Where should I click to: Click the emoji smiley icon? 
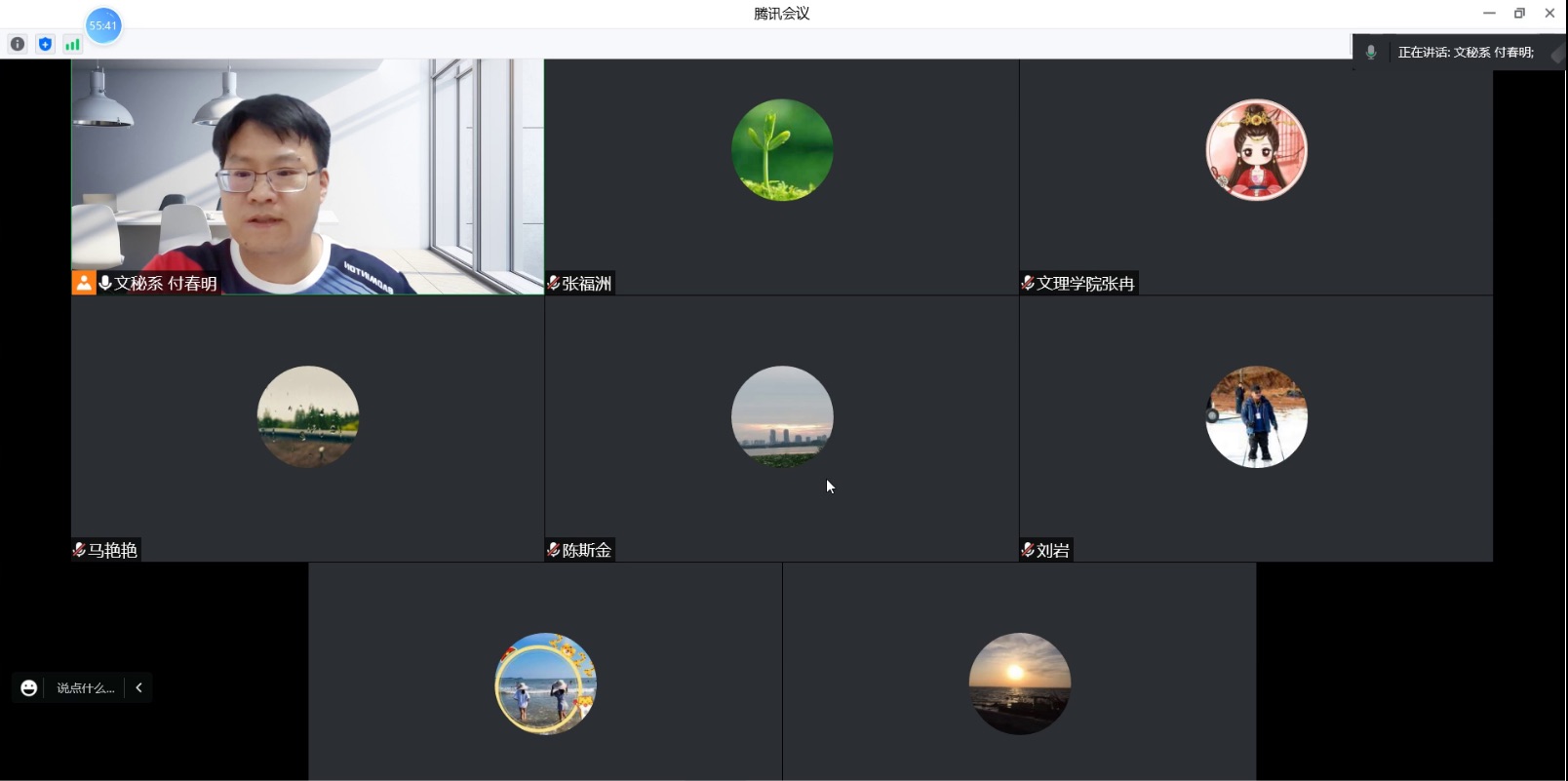(29, 688)
